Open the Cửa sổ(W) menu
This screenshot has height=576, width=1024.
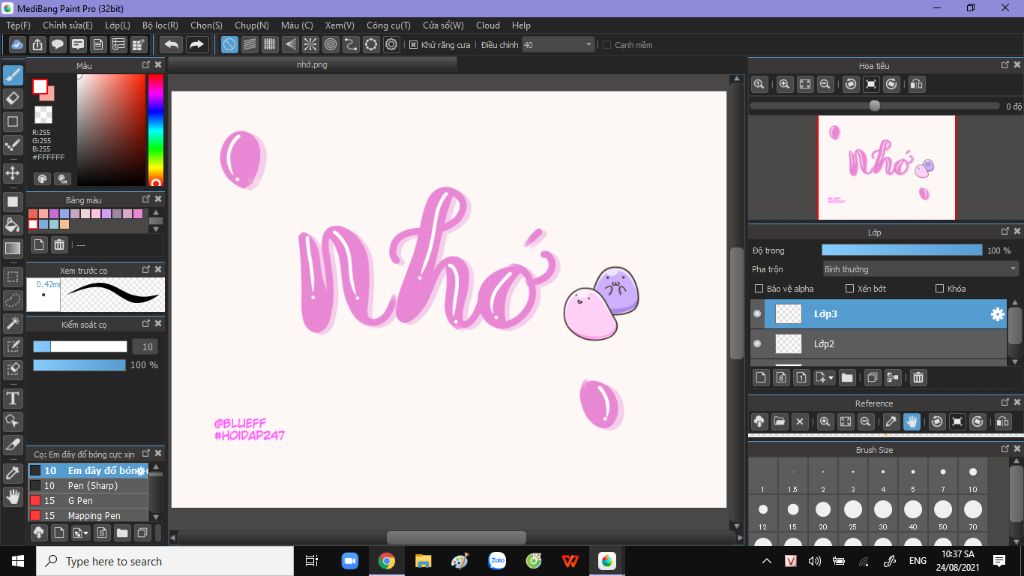(443, 25)
